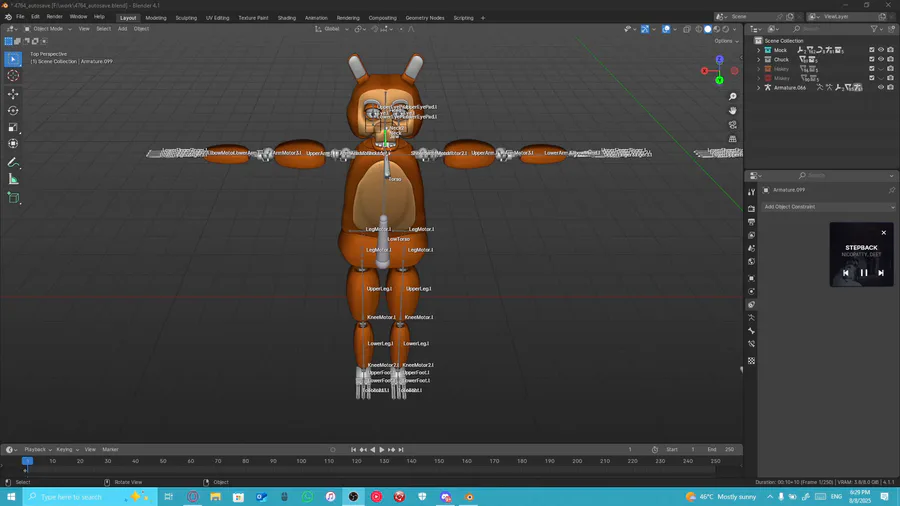The image size is (900, 506).
Task: Uncheck Chuck collection exclude checkbox
Action: pyautogui.click(x=872, y=60)
